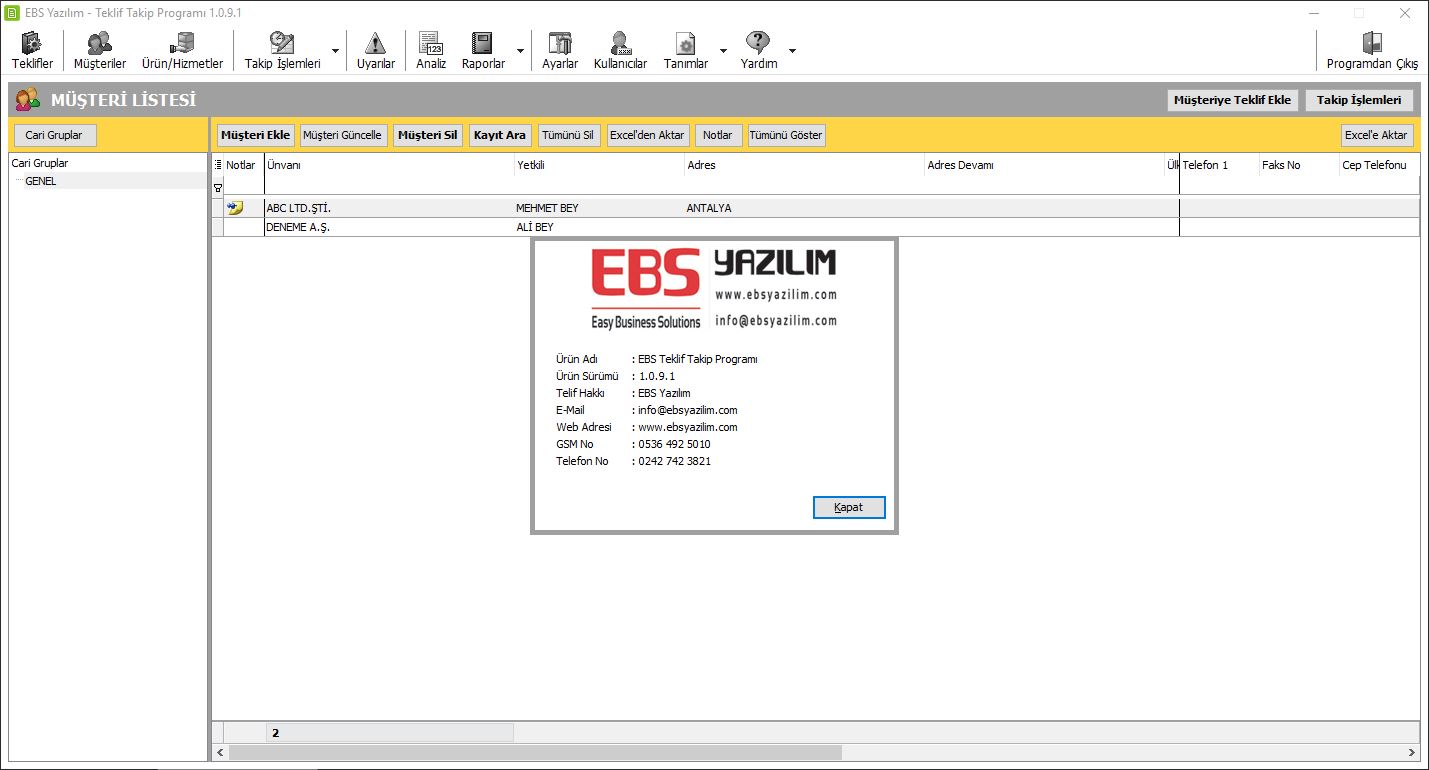
Task: Open Raporlar from the main toolbar
Action: 483,50
